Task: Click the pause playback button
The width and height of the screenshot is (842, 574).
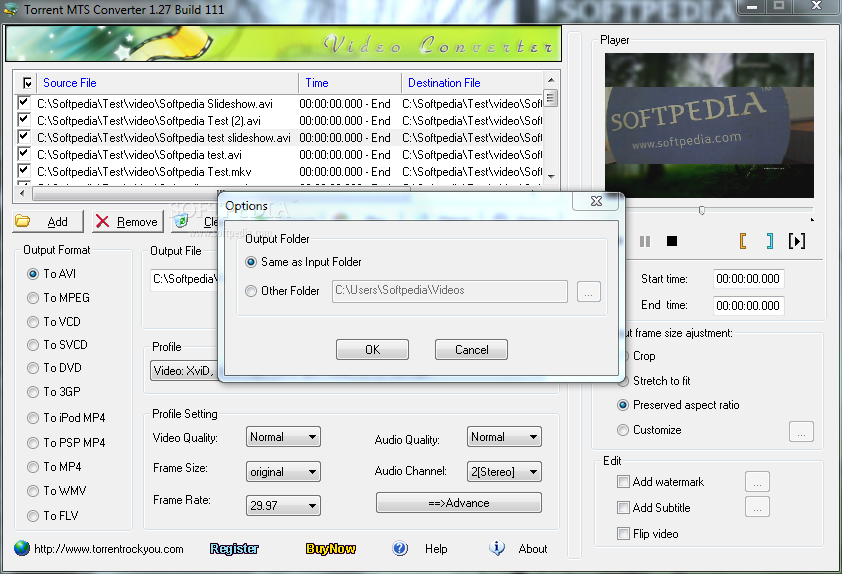Action: tap(645, 241)
